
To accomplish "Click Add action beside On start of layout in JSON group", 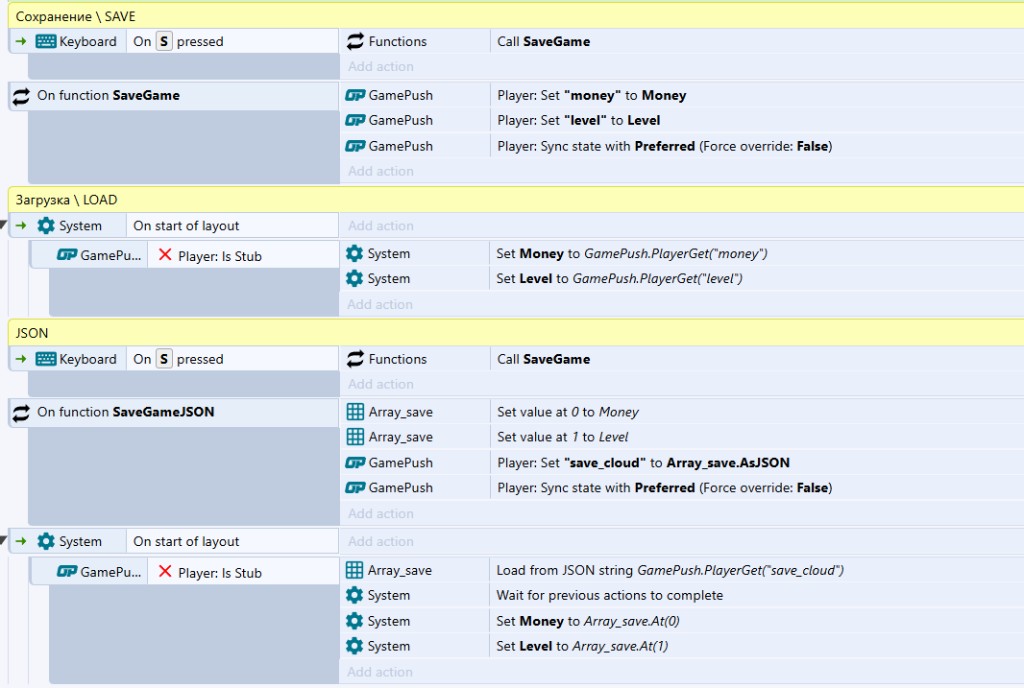I will (x=381, y=542).
